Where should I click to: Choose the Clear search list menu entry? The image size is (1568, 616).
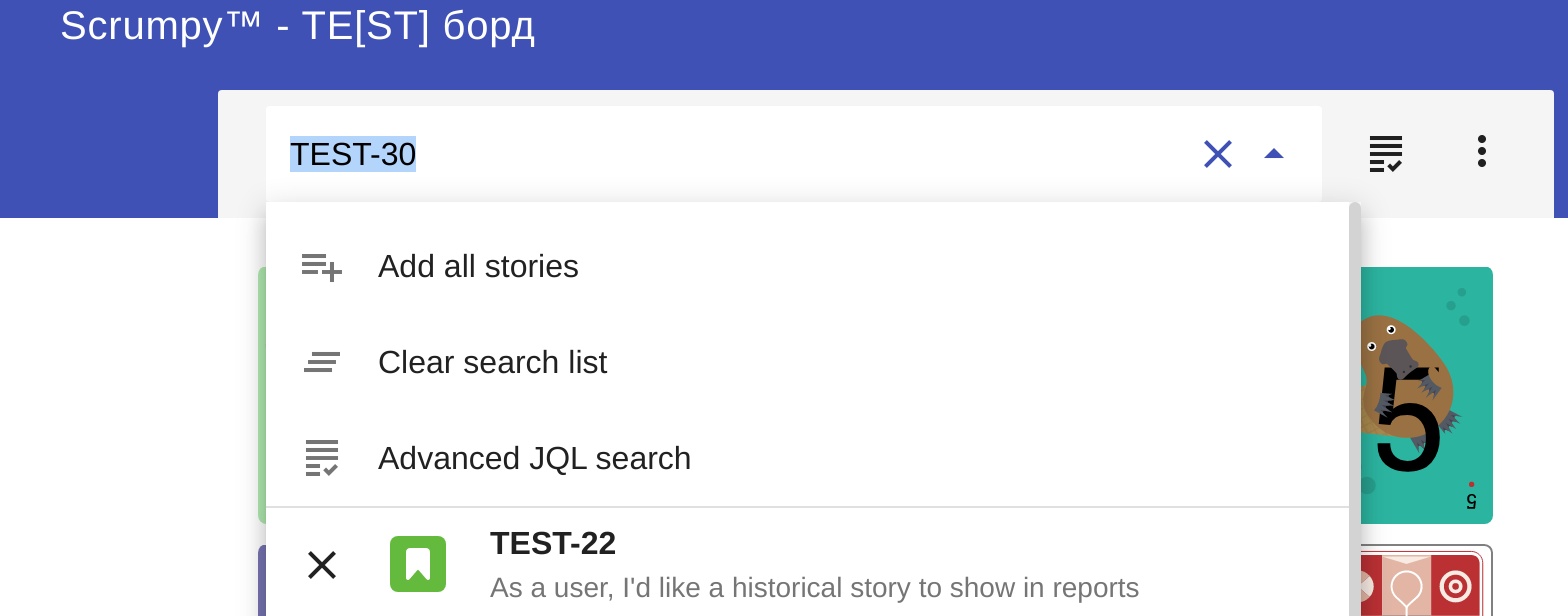click(x=492, y=362)
